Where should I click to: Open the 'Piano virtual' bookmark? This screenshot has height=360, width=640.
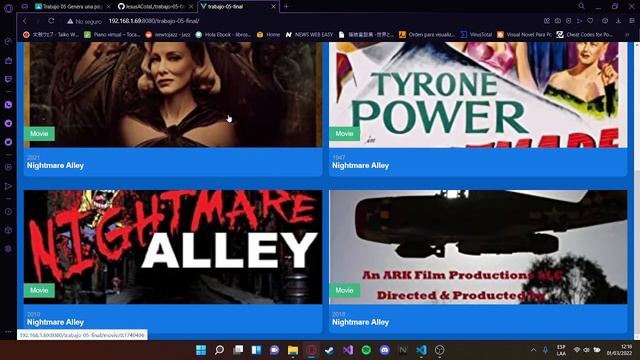tap(112, 35)
